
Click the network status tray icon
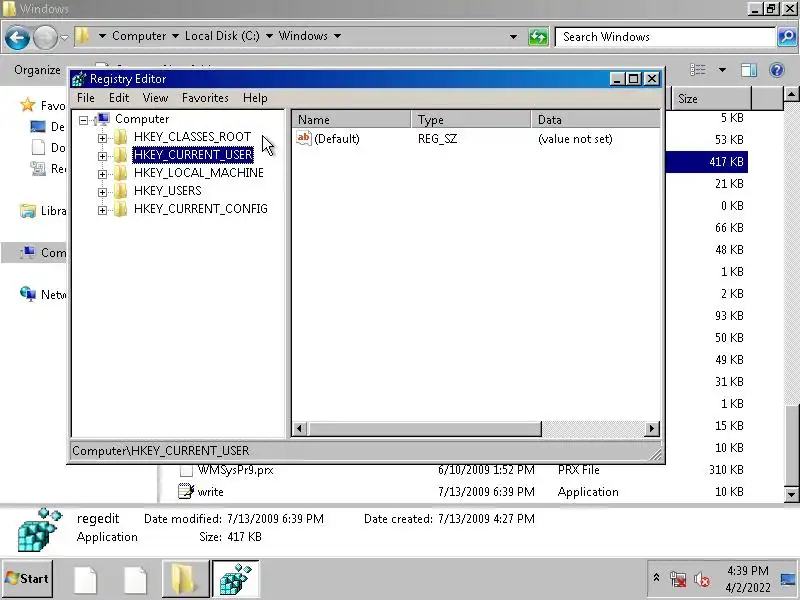[x=678, y=579]
